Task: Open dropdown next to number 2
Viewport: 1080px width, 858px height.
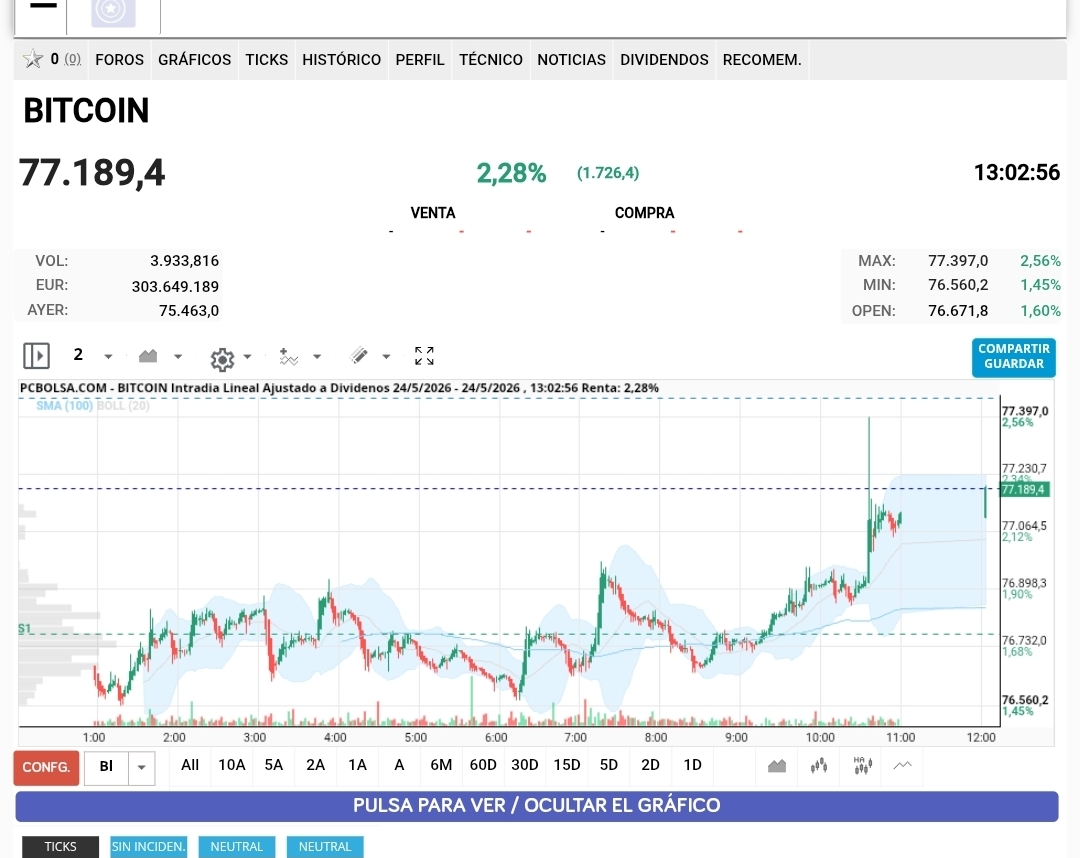Action: pyautogui.click(x=108, y=357)
